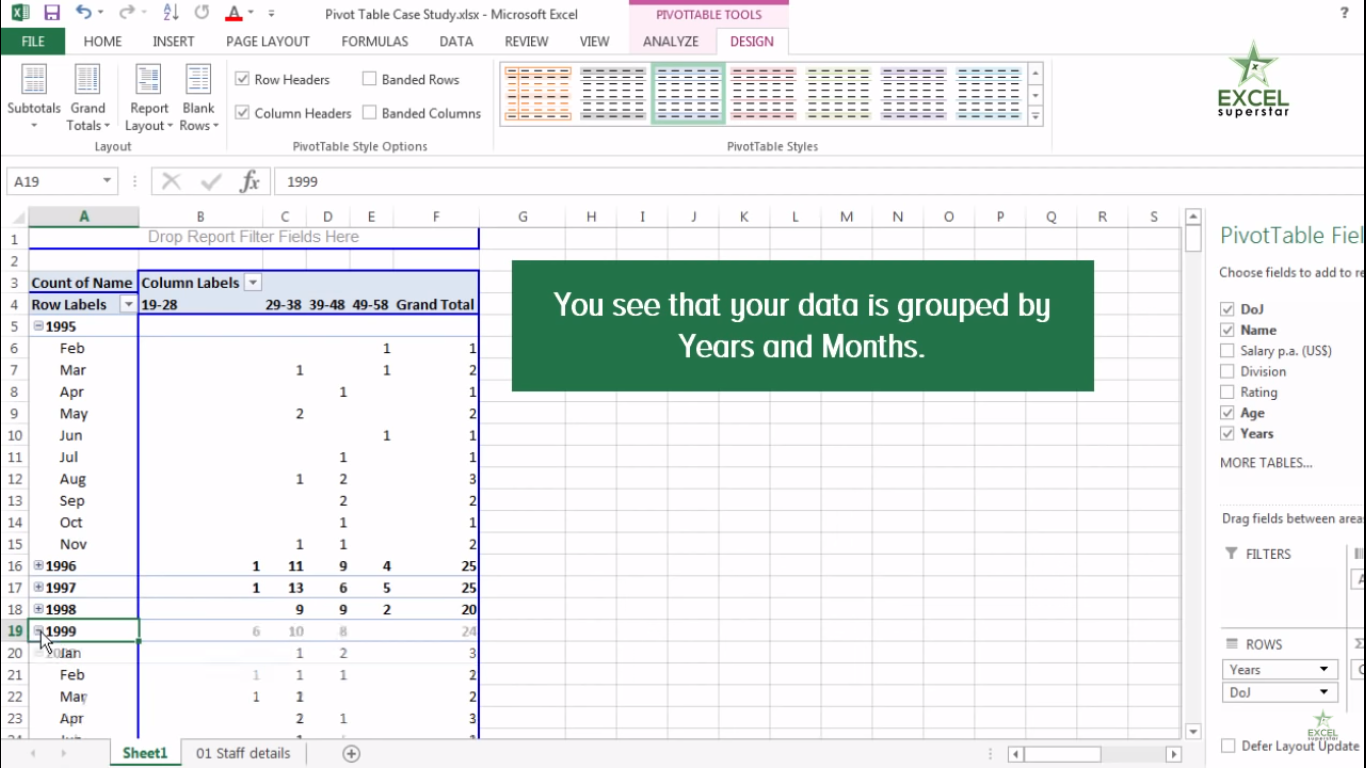
Task: Expand the PivotTable Styles gallery
Action: point(1036,116)
